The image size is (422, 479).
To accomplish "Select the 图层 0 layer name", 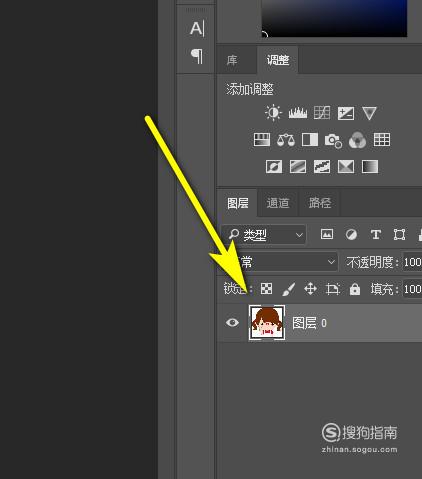I will pyautogui.click(x=309, y=323).
